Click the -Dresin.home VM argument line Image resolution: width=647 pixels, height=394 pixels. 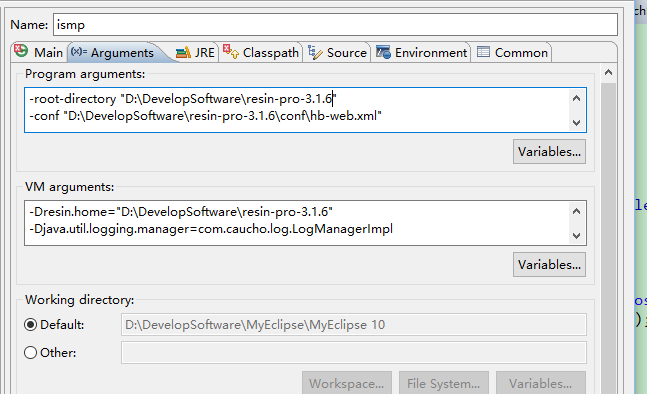(x=181, y=212)
